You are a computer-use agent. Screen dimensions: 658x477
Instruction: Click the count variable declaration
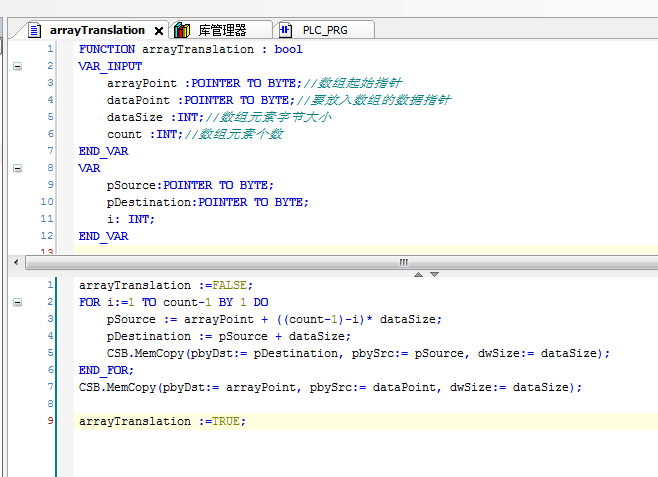pyautogui.click(x=145, y=134)
